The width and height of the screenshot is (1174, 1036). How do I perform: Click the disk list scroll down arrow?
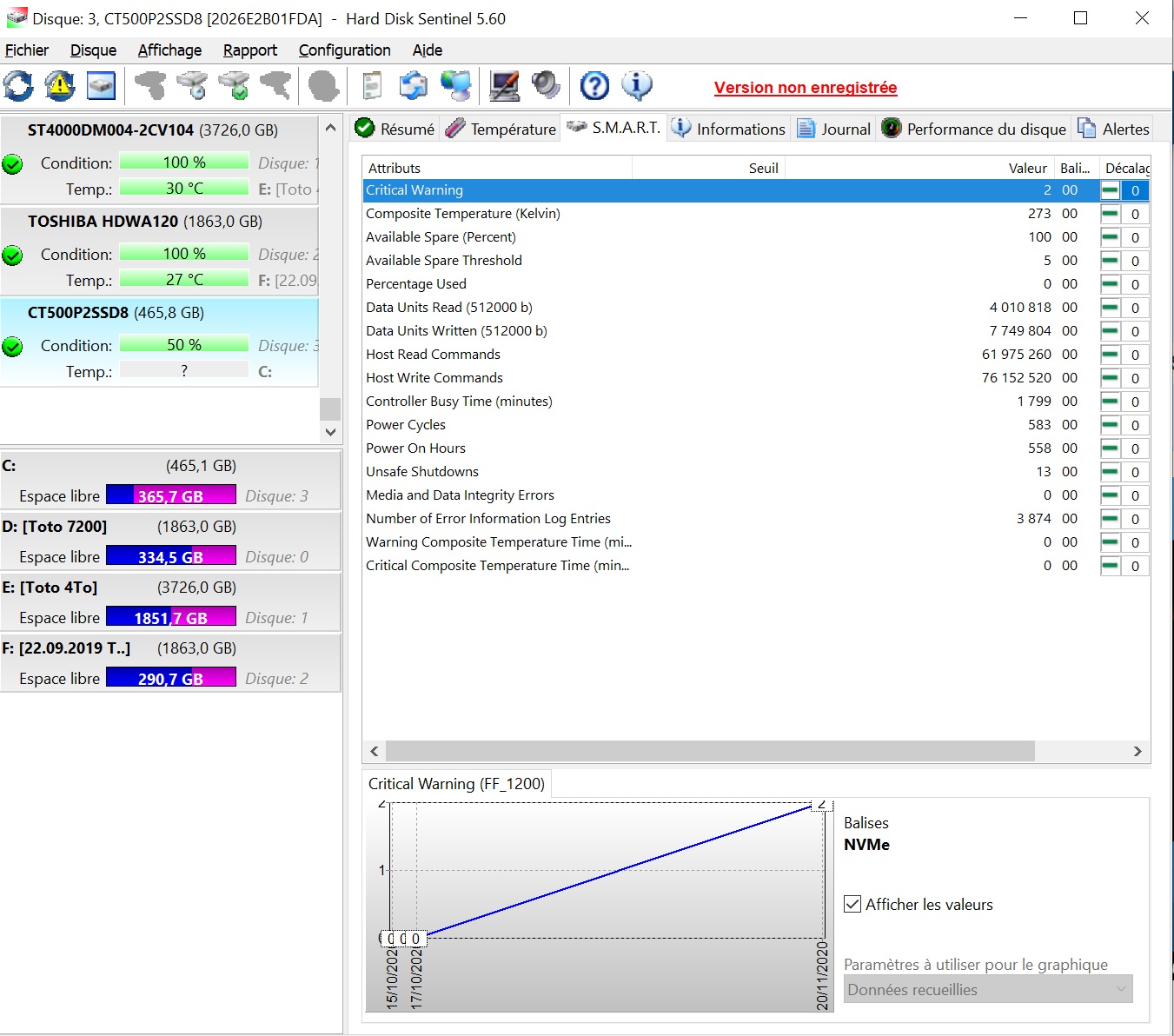[x=330, y=431]
